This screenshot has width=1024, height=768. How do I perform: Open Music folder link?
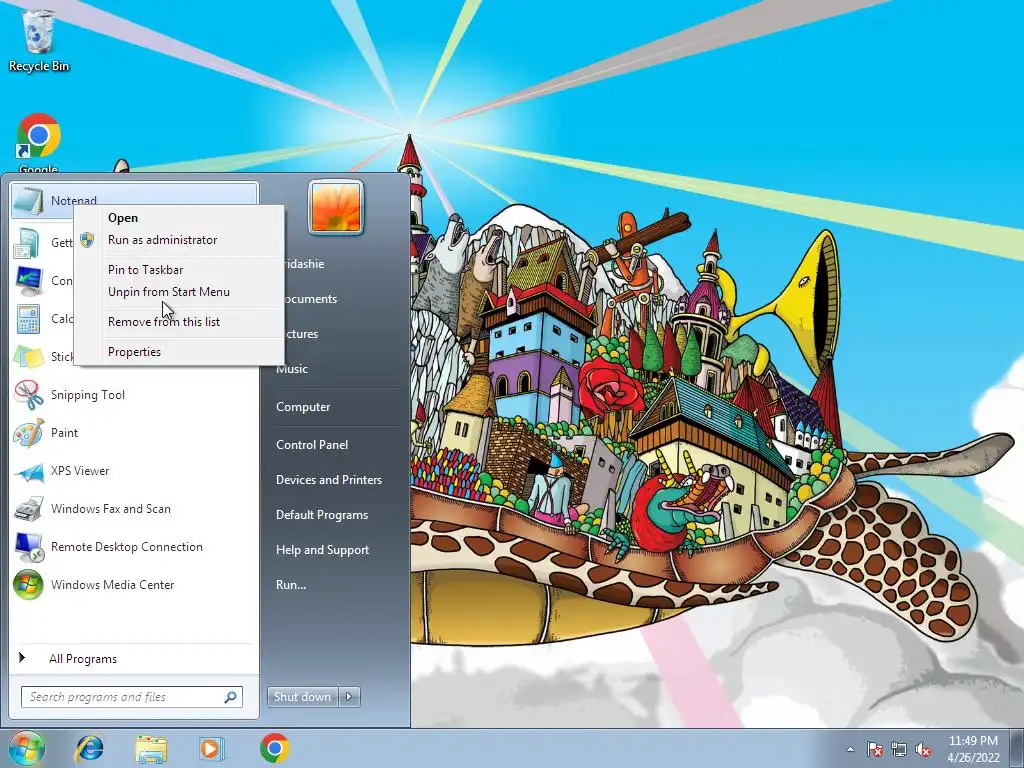(x=292, y=369)
